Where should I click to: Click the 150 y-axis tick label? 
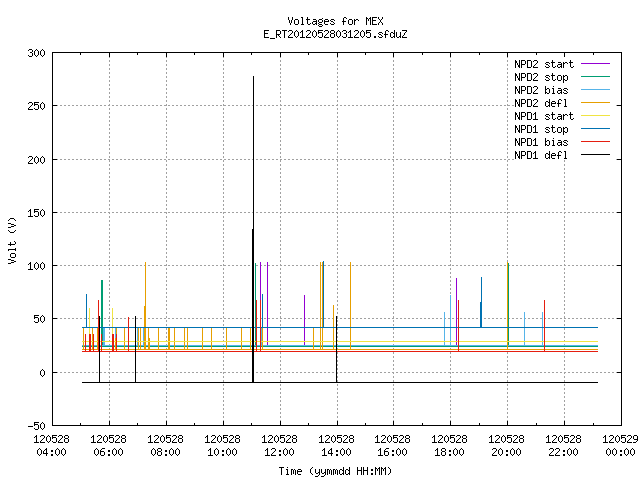36,213
